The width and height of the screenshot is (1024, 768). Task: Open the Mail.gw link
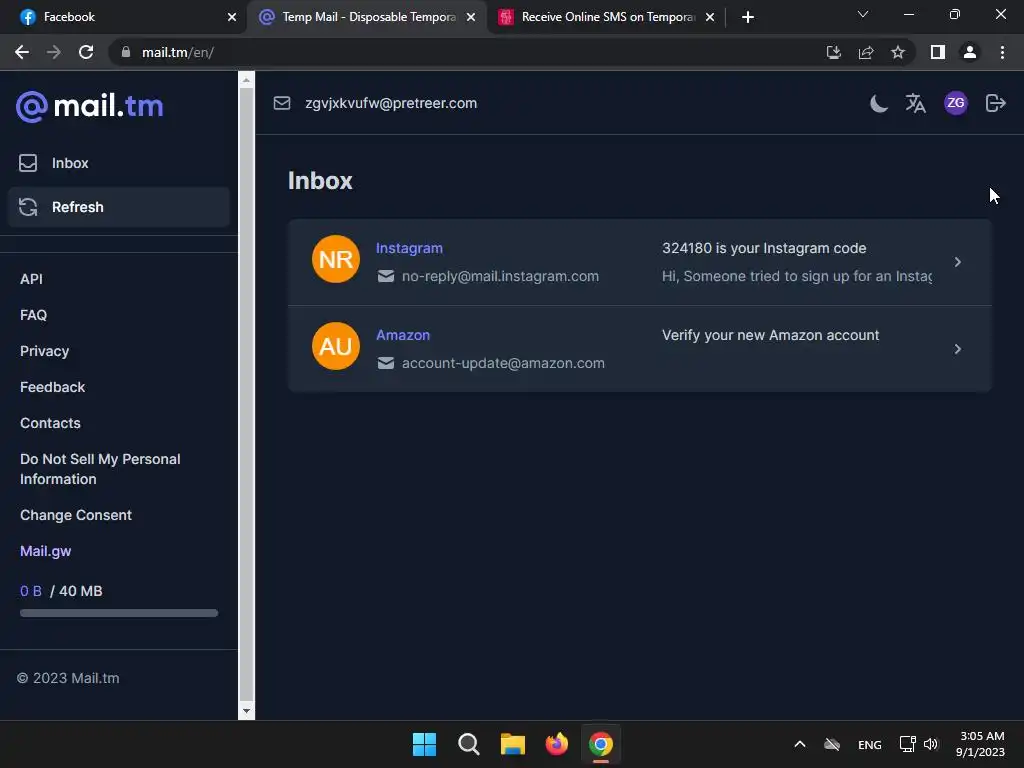click(46, 551)
